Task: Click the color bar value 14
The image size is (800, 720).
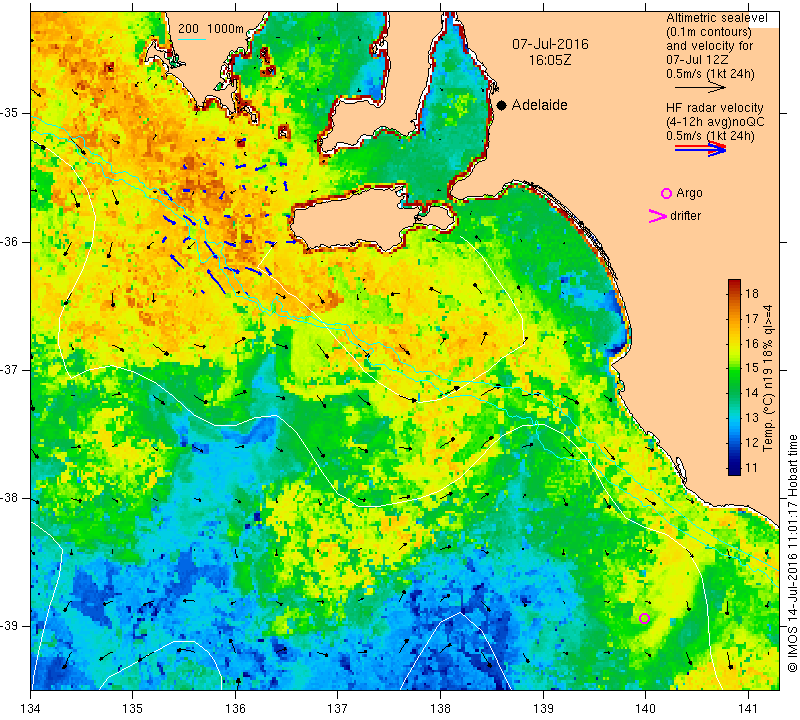Action: click(x=752, y=393)
